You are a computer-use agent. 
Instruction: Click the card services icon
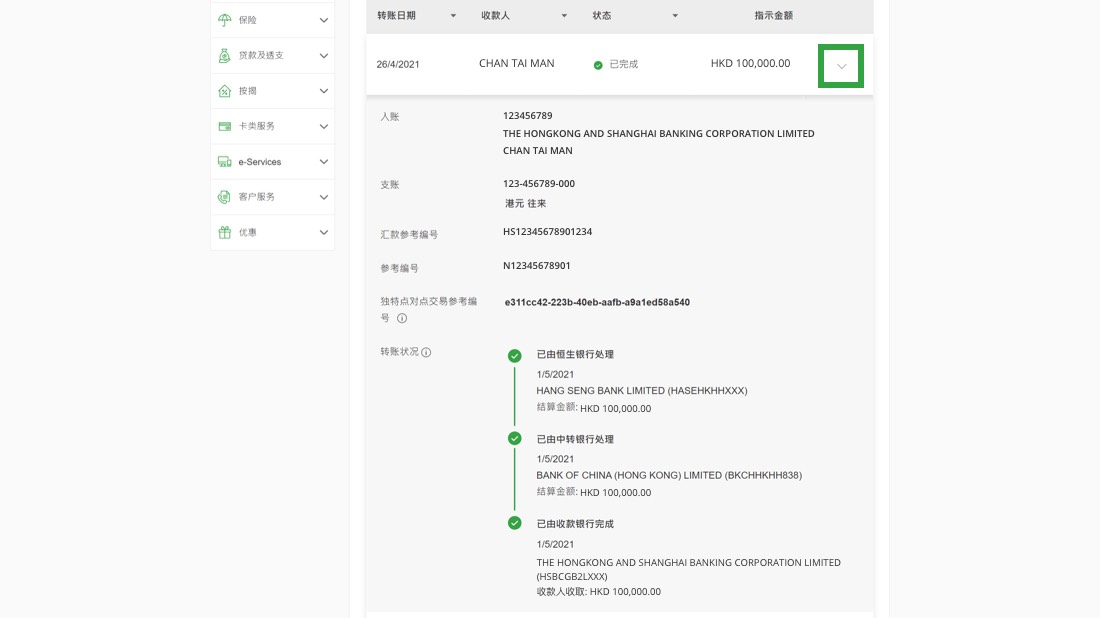click(224, 126)
